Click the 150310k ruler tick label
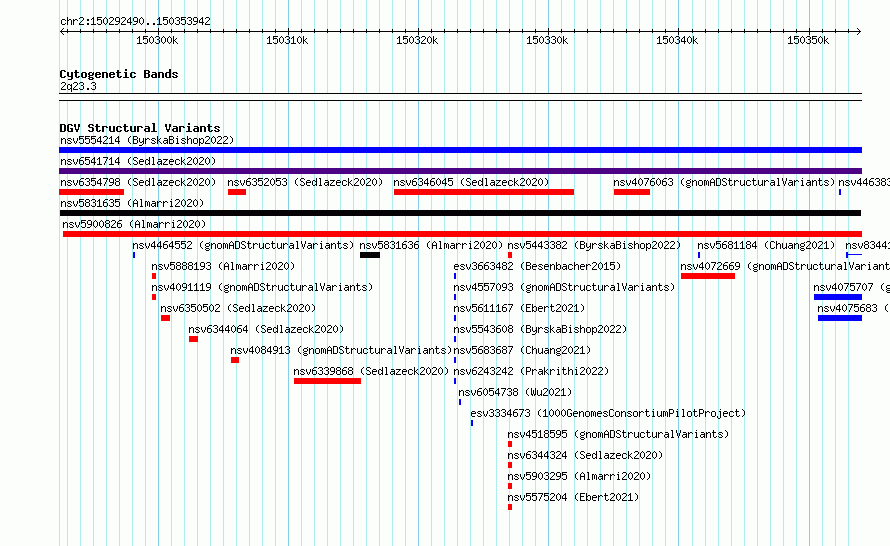 coord(287,40)
